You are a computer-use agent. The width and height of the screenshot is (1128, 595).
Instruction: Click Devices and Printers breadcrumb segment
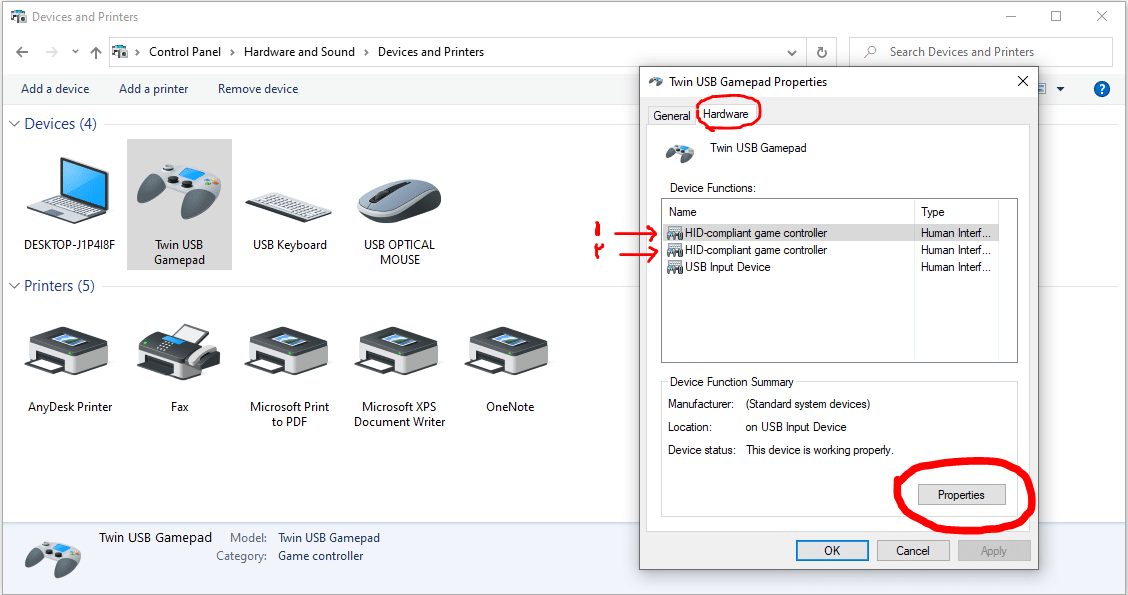point(431,52)
